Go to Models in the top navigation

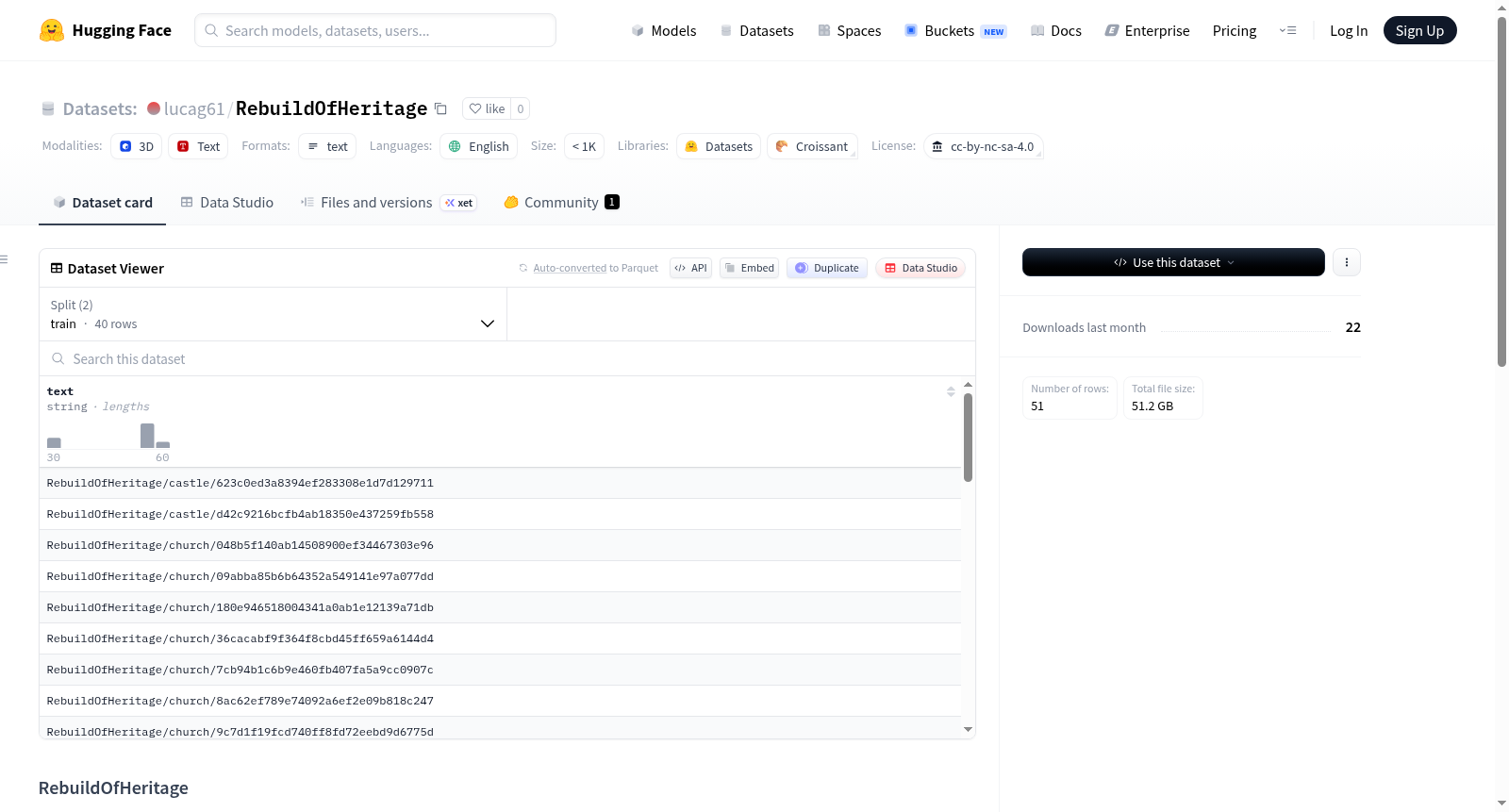pyautogui.click(x=664, y=30)
